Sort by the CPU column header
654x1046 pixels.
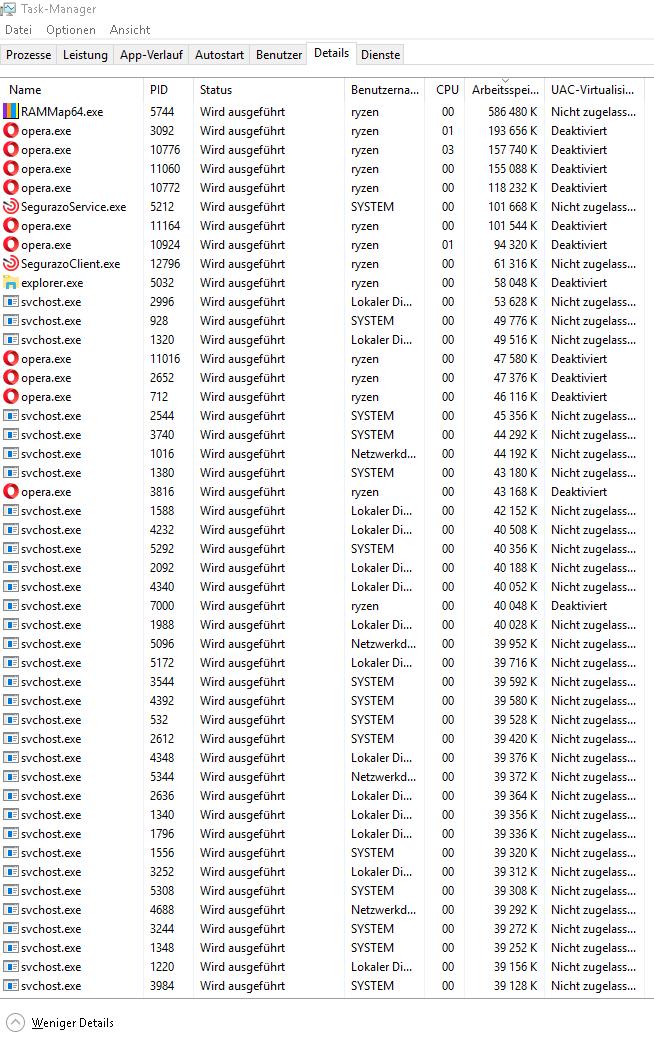pos(445,89)
